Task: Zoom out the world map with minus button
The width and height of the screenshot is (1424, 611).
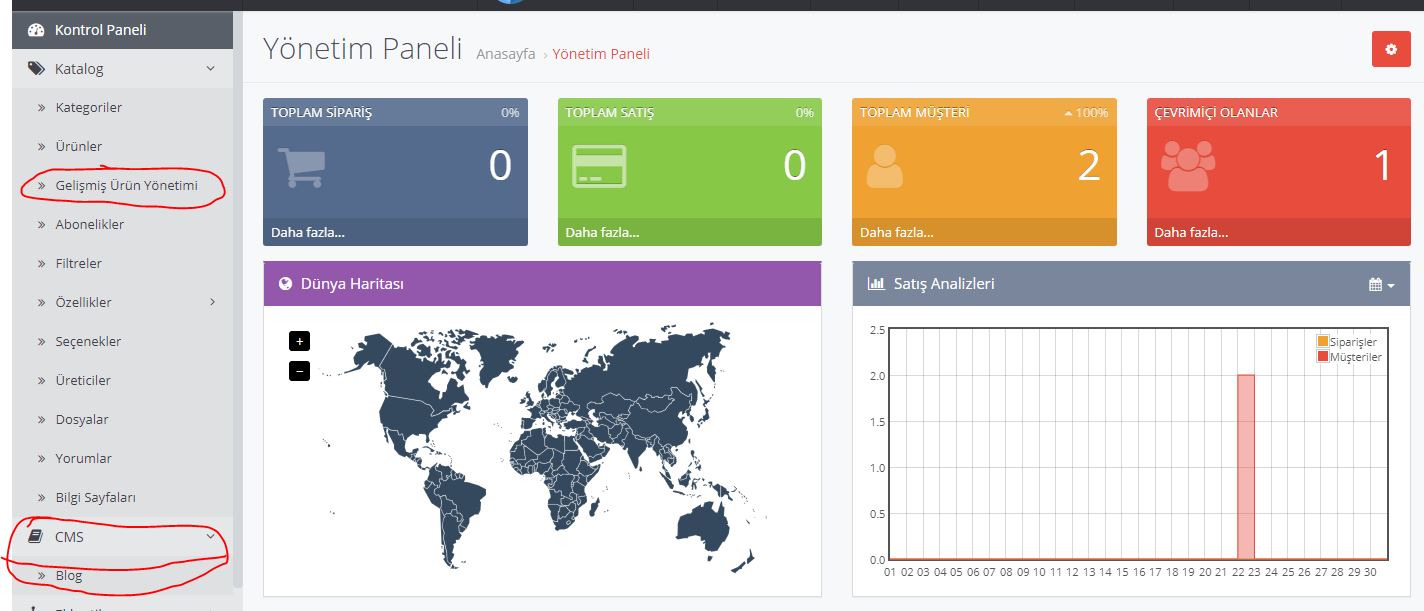Action: 299,371
